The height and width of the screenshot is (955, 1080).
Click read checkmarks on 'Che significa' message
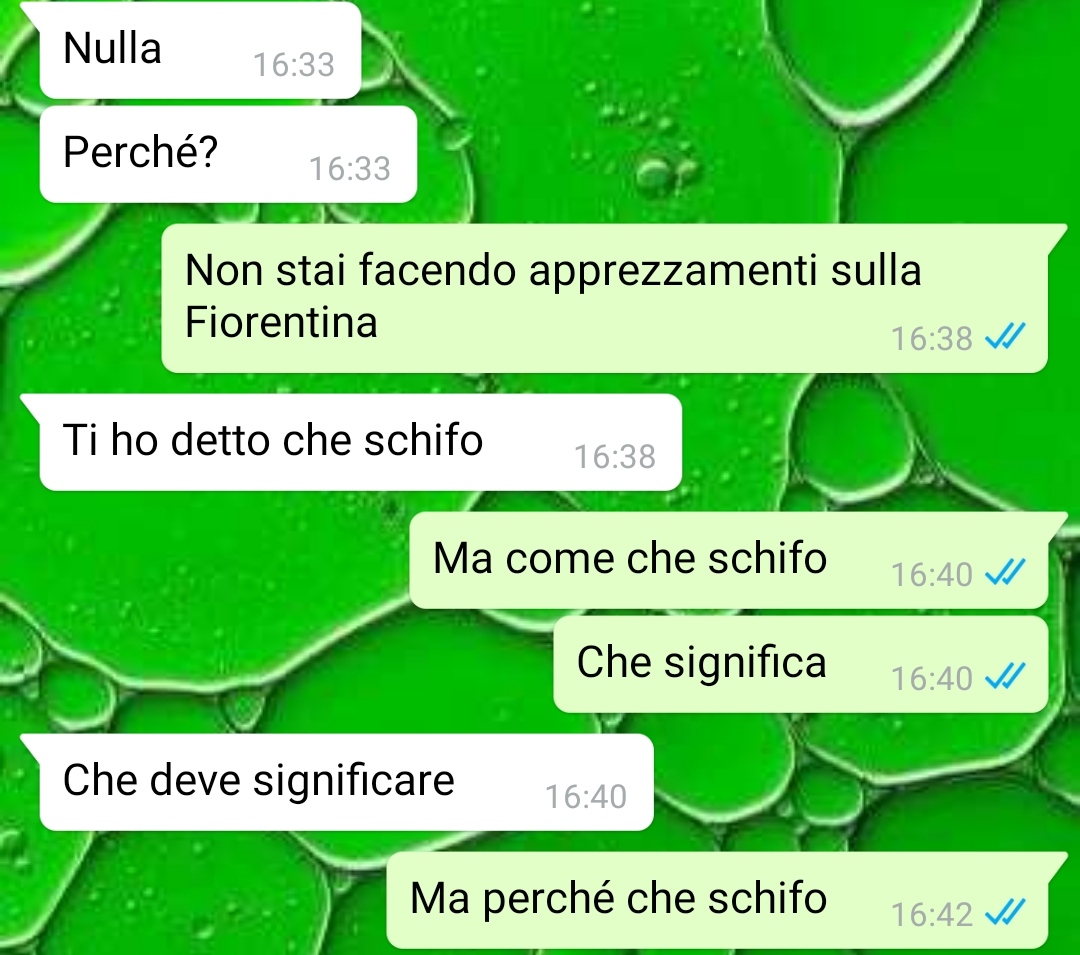click(x=1006, y=677)
